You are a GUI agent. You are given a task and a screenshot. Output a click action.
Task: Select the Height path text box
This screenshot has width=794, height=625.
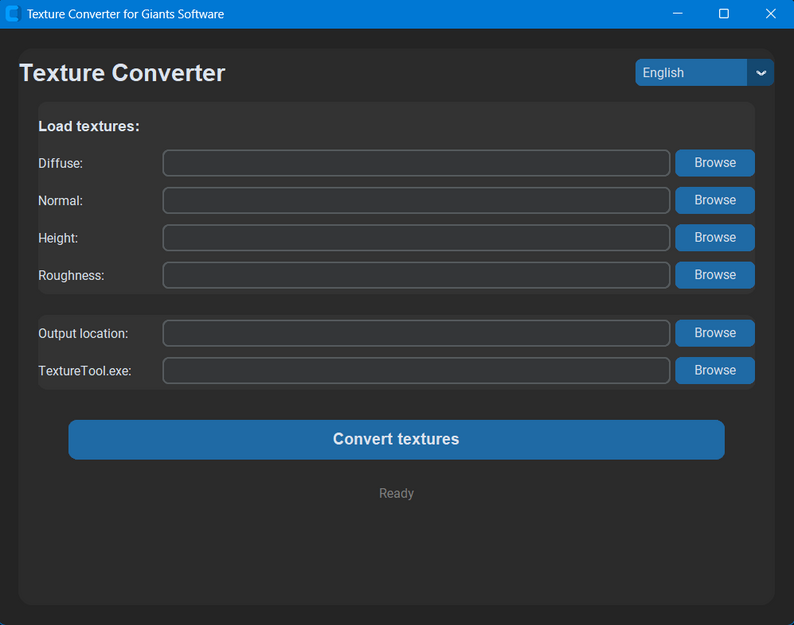pyautogui.click(x=416, y=238)
